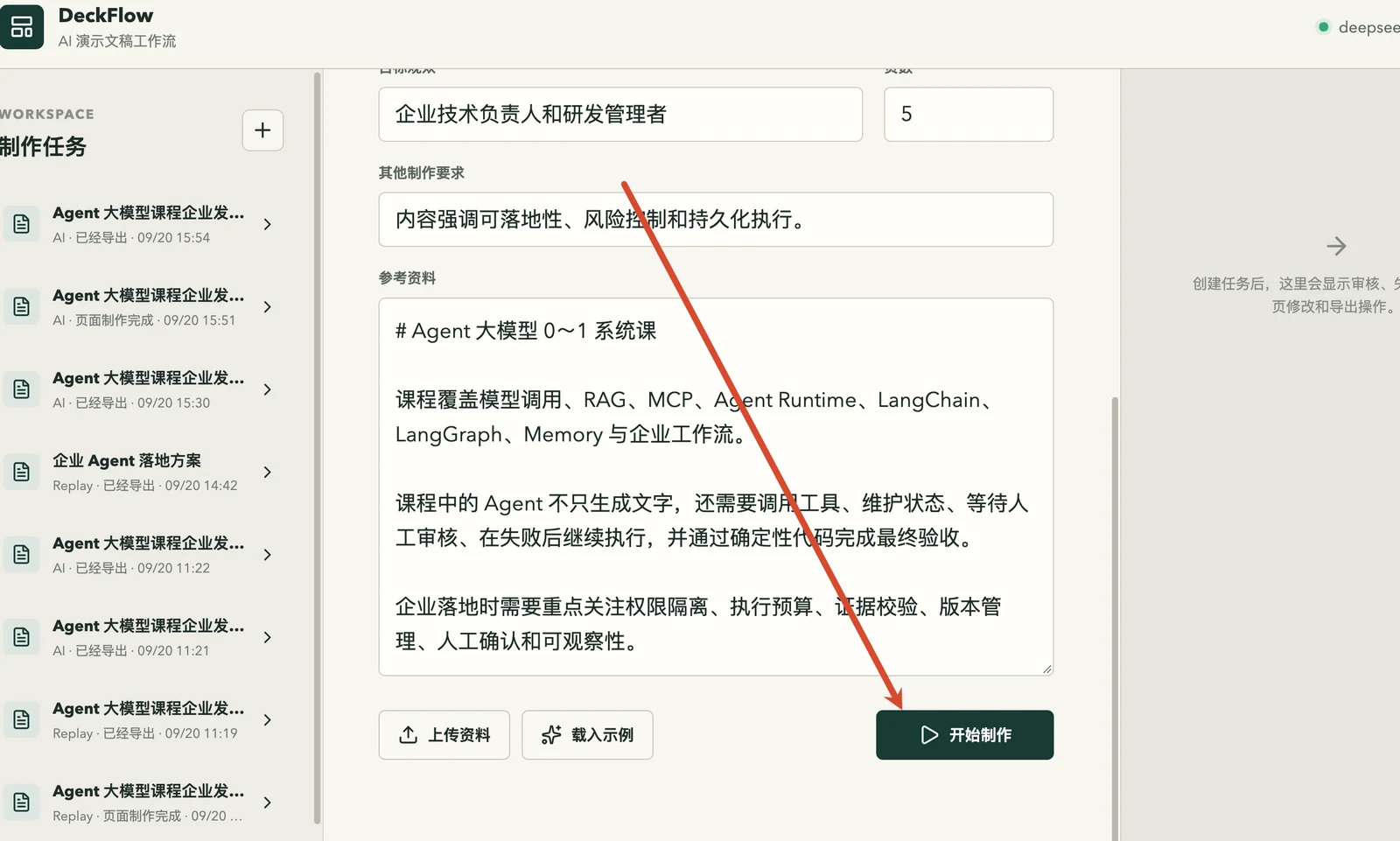Click 上传资料 upload button
The height and width of the screenshot is (841, 1400).
[444, 735]
